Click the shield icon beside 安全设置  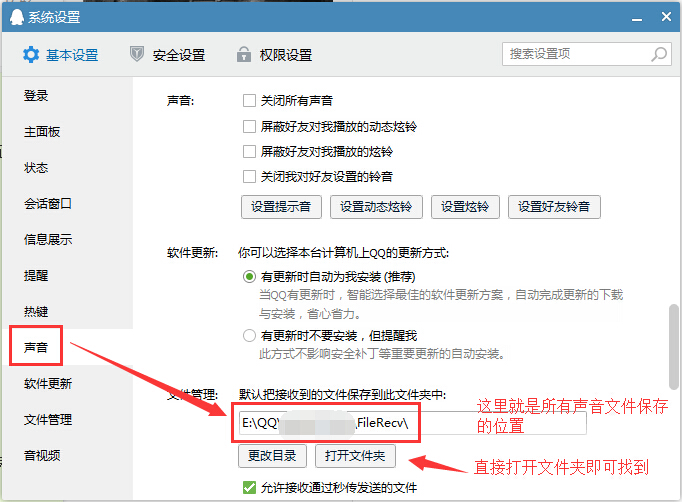(x=137, y=54)
